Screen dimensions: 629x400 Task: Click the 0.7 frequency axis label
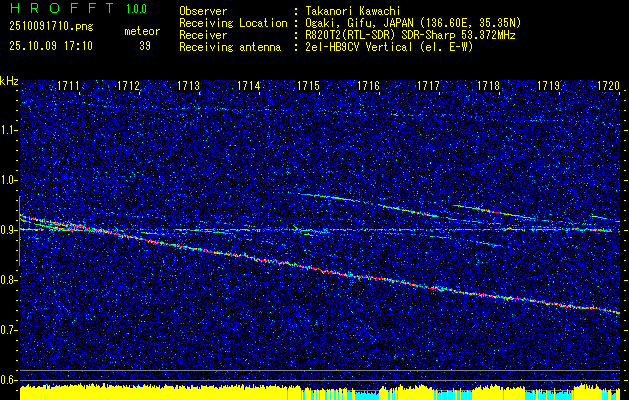8,330
